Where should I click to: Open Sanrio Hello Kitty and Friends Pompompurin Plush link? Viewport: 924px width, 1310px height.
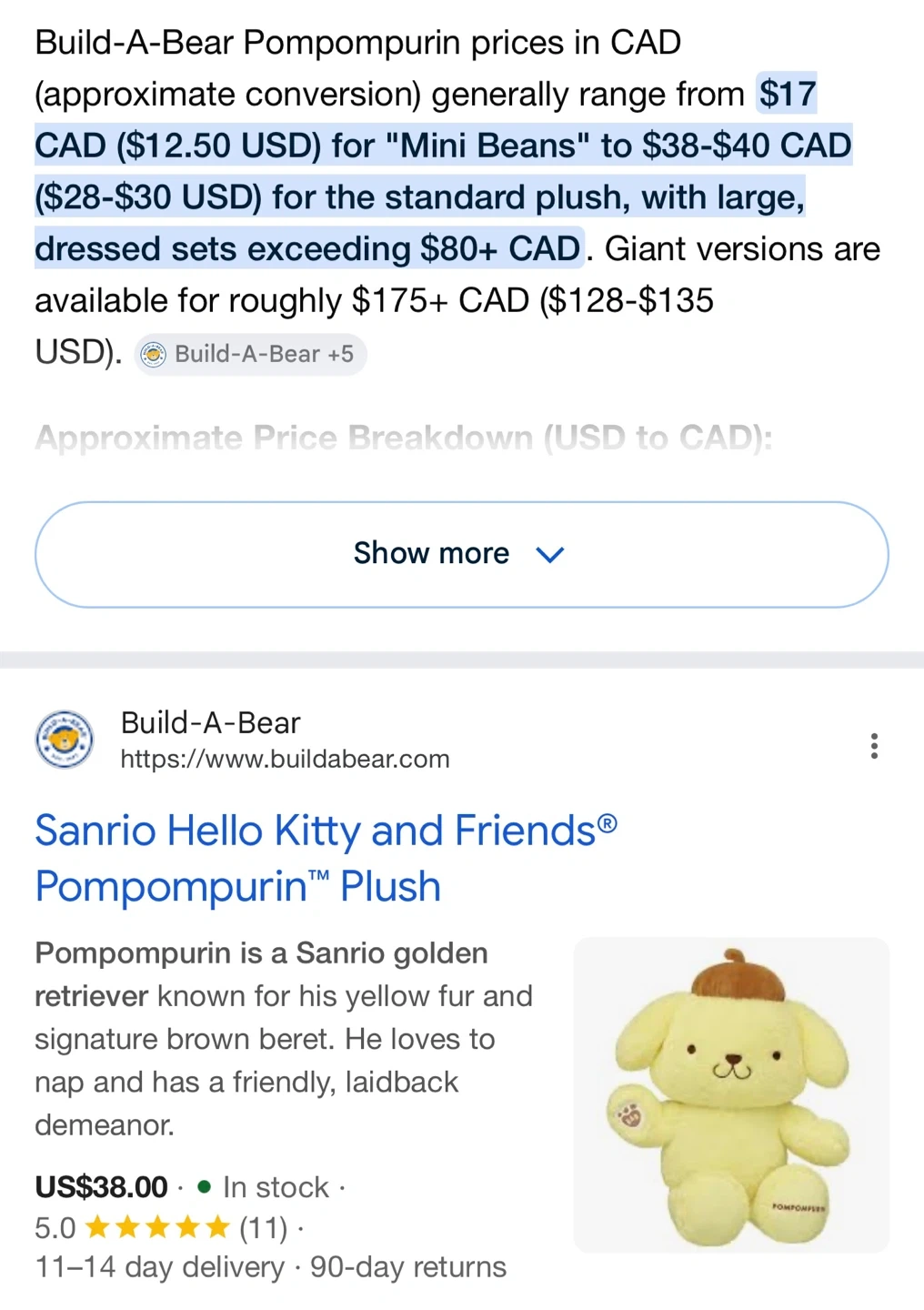(x=326, y=858)
